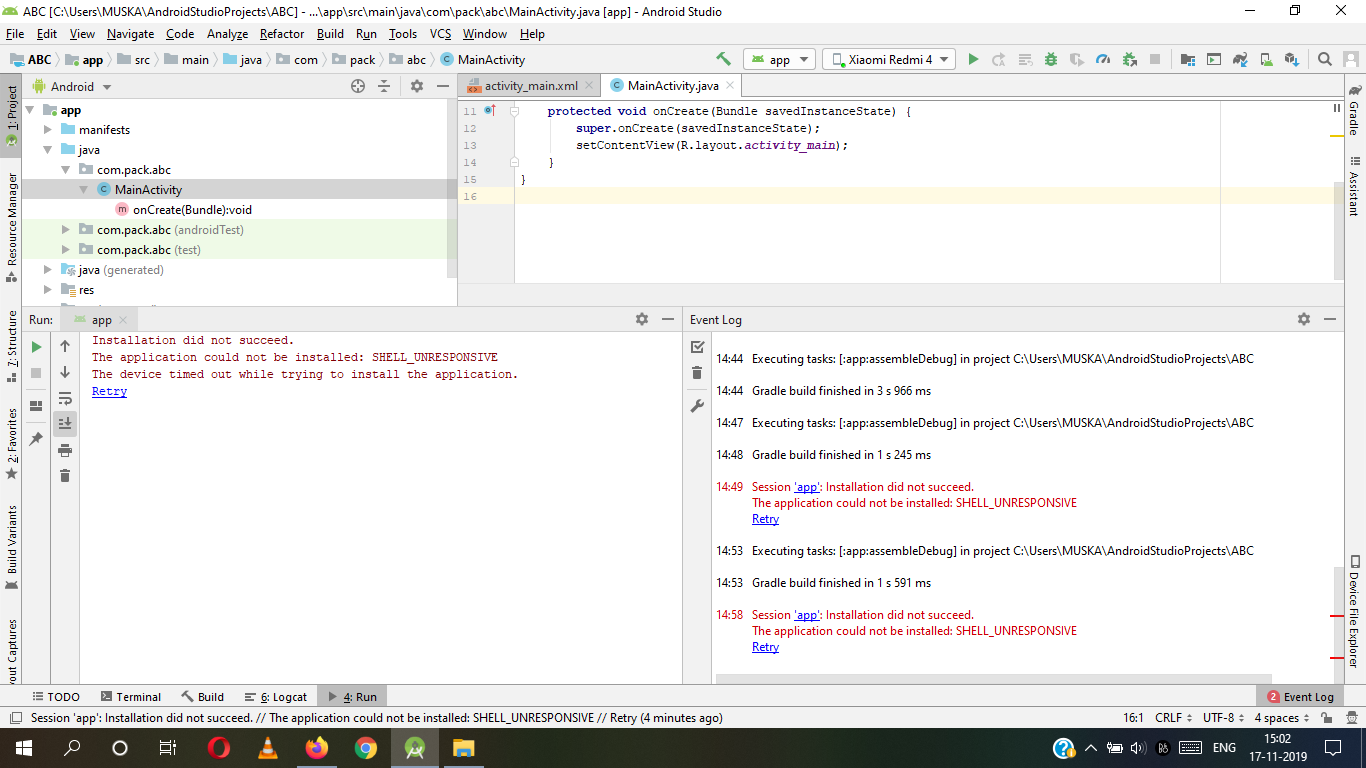This screenshot has width=1366, height=768.
Task: Open the app run configuration dropdown
Action: point(779,60)
